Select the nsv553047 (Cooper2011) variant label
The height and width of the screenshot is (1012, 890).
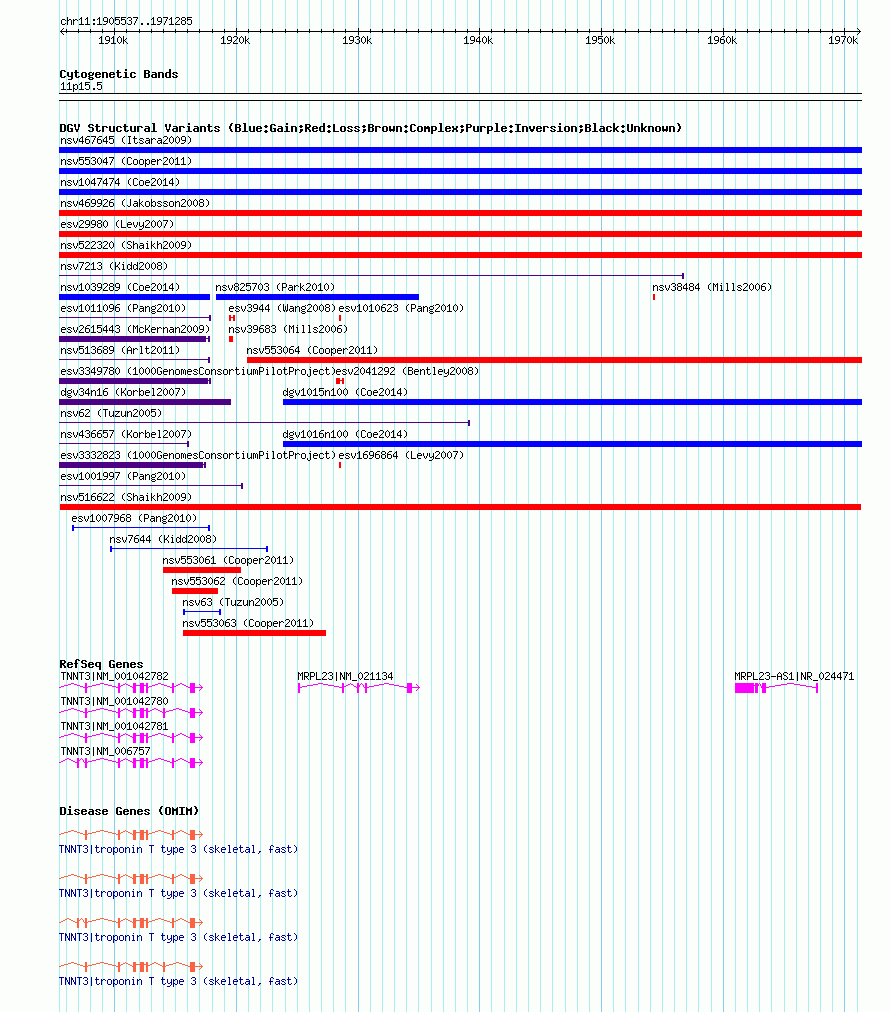[x=126, y=161]
